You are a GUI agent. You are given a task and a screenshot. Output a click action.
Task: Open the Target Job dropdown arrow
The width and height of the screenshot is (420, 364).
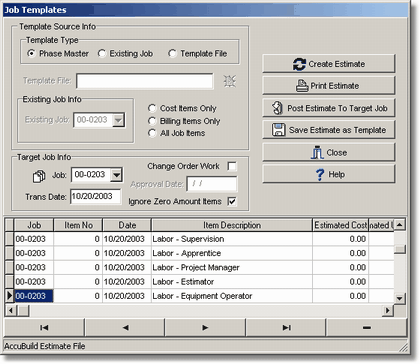[x=116, y=175]
